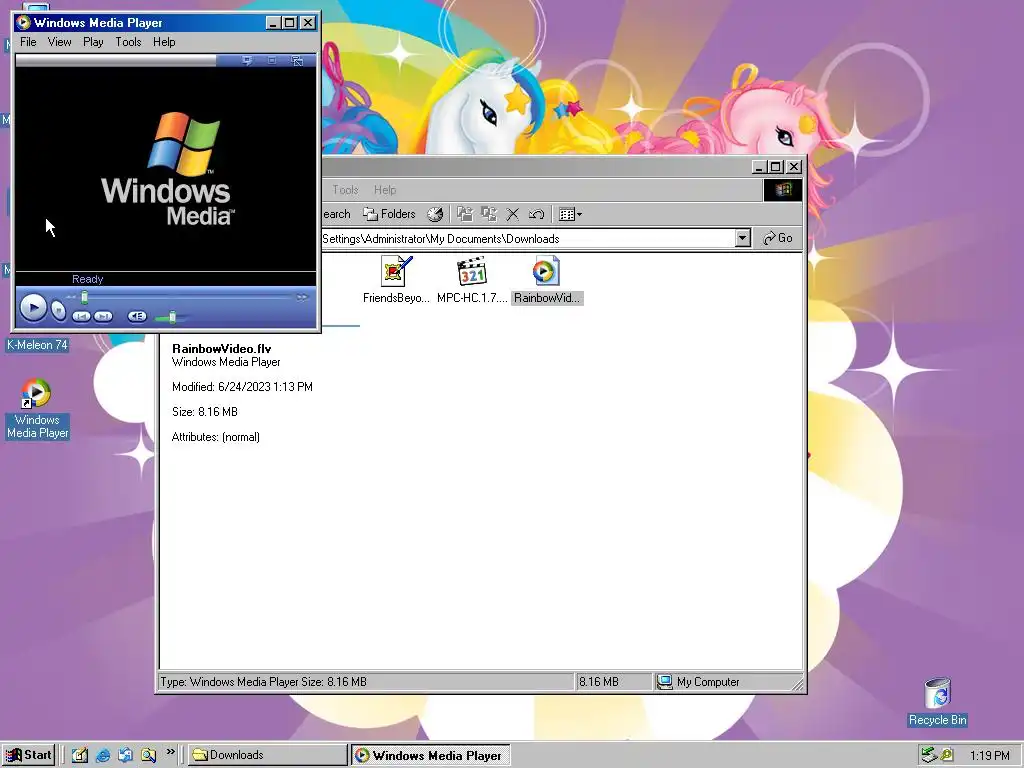Skip to next track in Media Player

[x=103, y=317]
